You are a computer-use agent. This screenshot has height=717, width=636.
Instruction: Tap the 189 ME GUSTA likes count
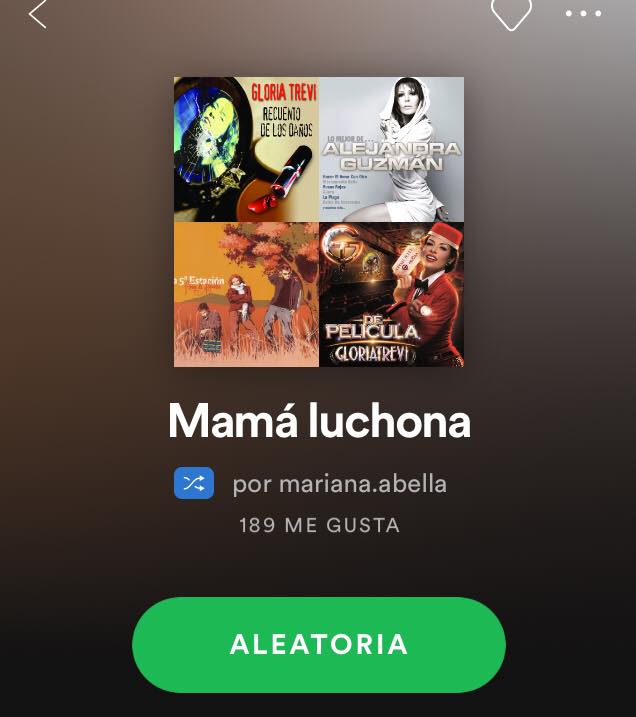[320, 525]
